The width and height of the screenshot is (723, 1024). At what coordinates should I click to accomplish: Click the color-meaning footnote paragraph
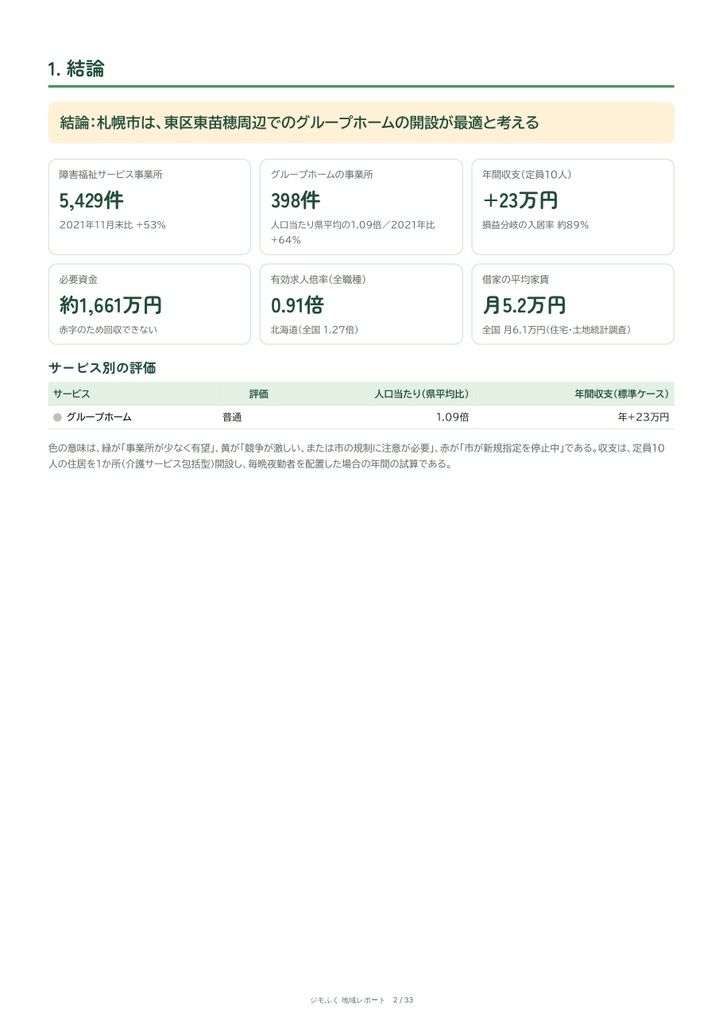[357, 456]
